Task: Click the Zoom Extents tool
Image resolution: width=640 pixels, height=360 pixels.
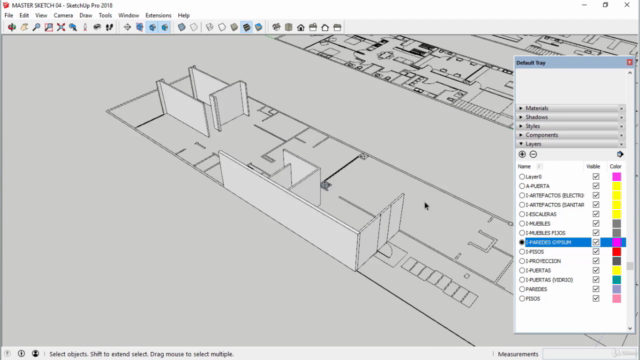Action: [61, 27]
